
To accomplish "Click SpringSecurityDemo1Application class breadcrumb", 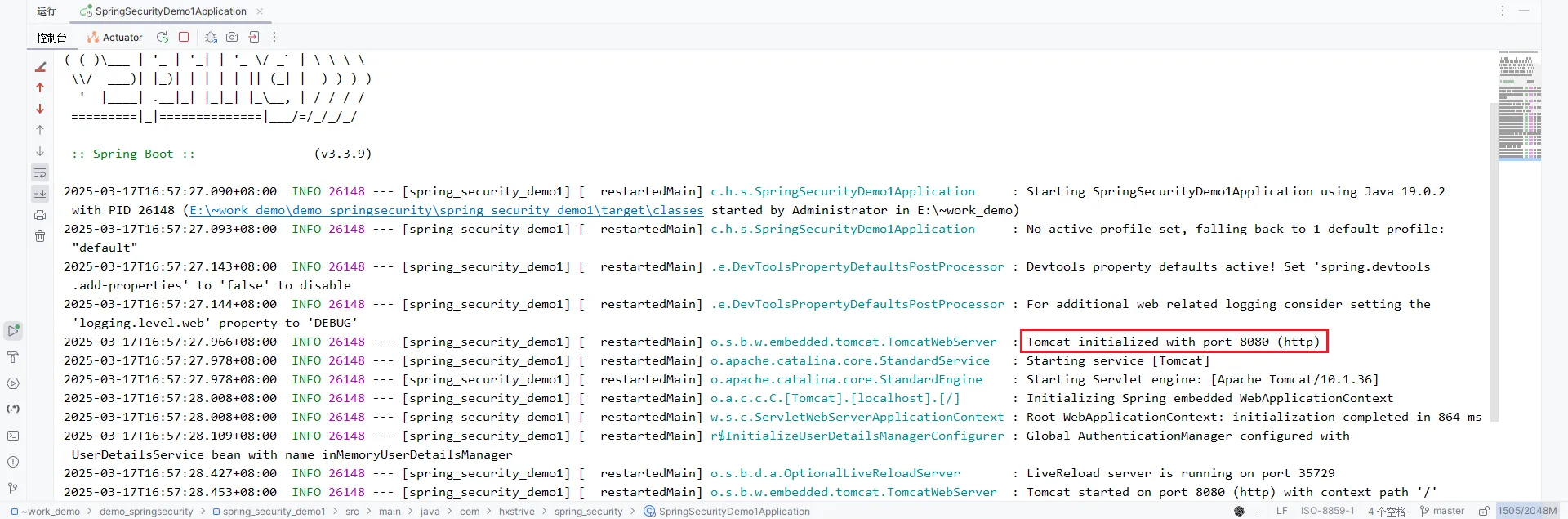I will pyautogui.click(x=727, y=512).
